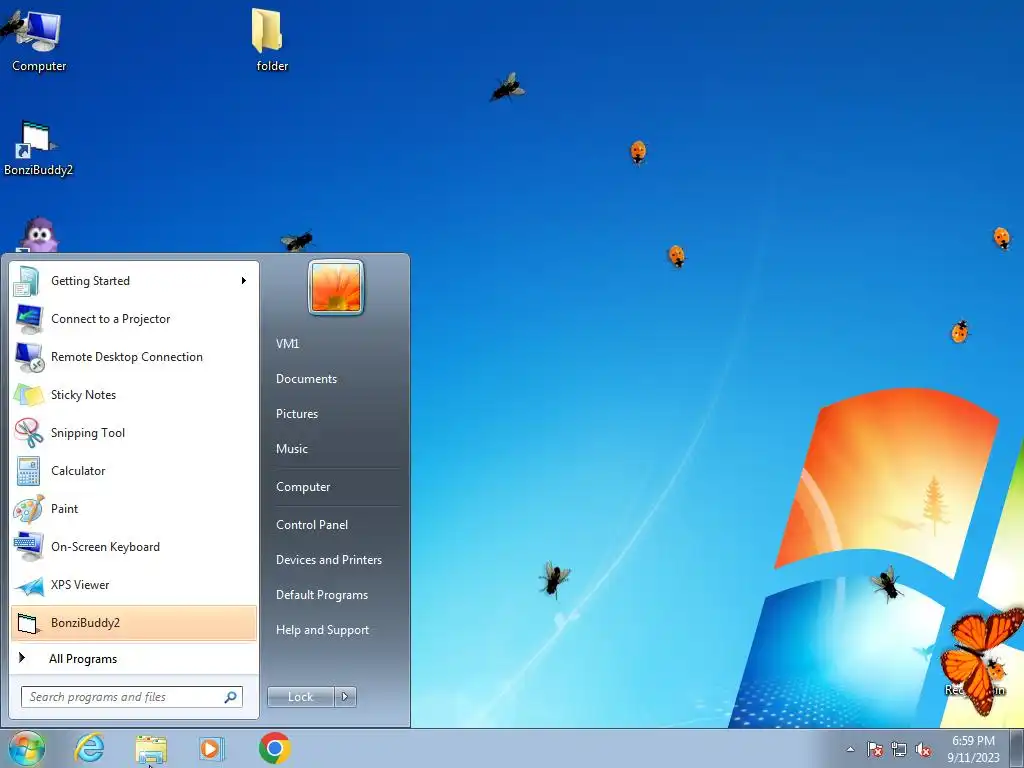This screenshot has height=768, width=1024.
Task: Click the Windows Start orb
Action: tap(27, 748)
